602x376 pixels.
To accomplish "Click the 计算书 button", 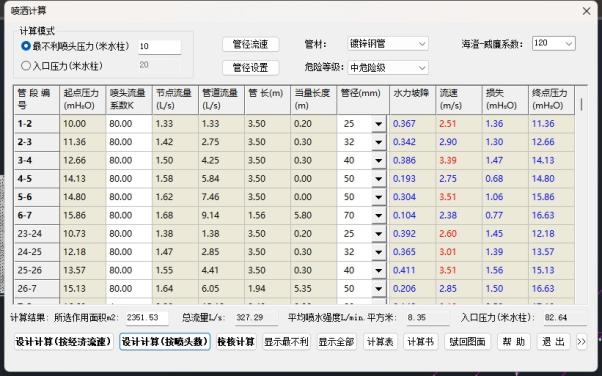I will (420, 341).
